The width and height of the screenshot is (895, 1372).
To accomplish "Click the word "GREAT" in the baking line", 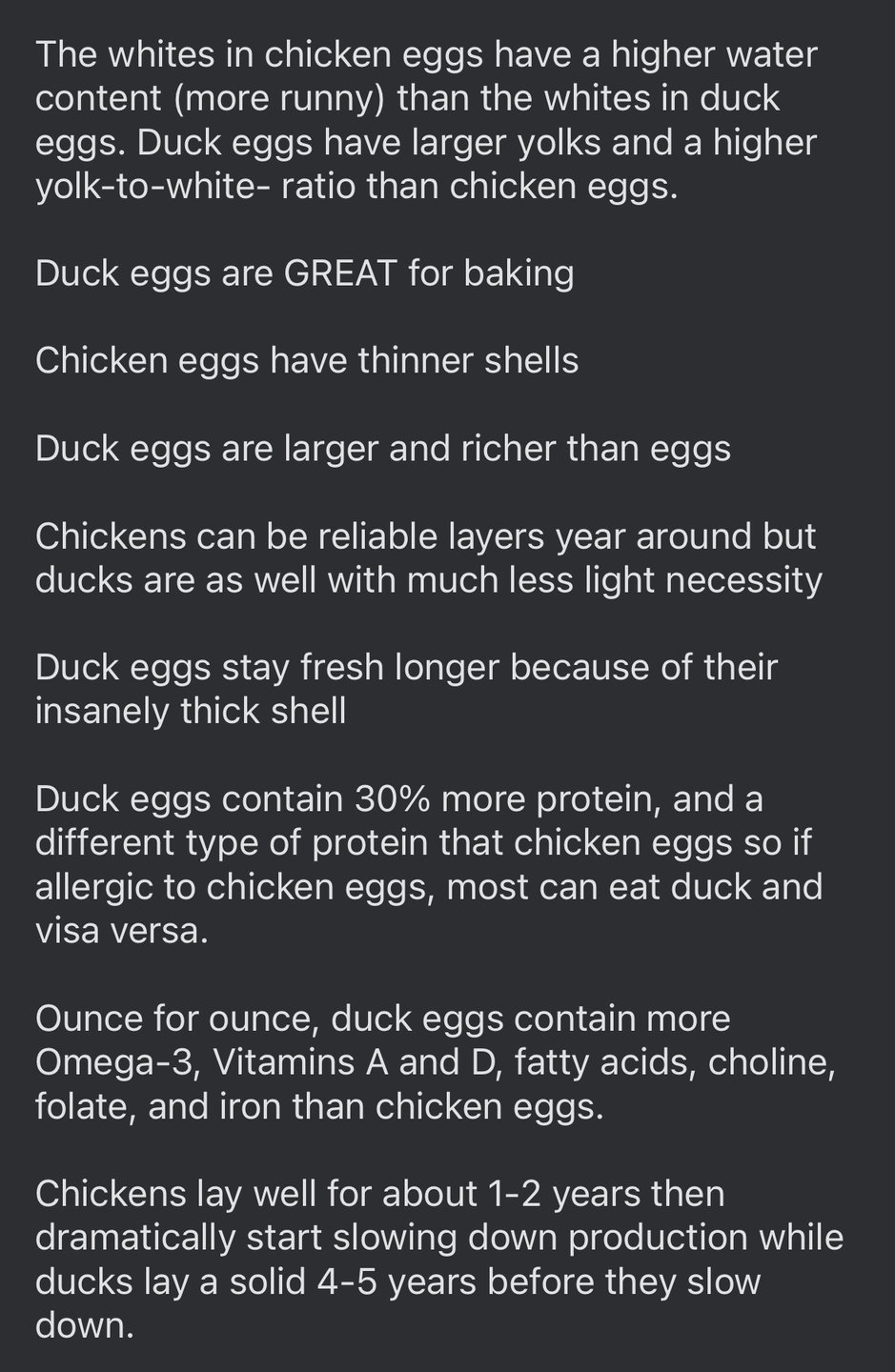I will [340, 273].
